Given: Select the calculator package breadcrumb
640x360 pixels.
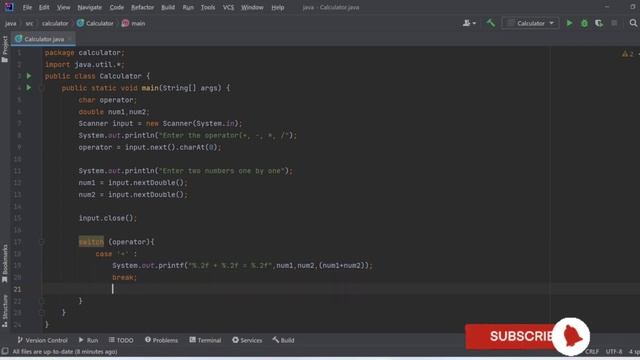Looking at the screenshot, I should (x=55, y=24).
